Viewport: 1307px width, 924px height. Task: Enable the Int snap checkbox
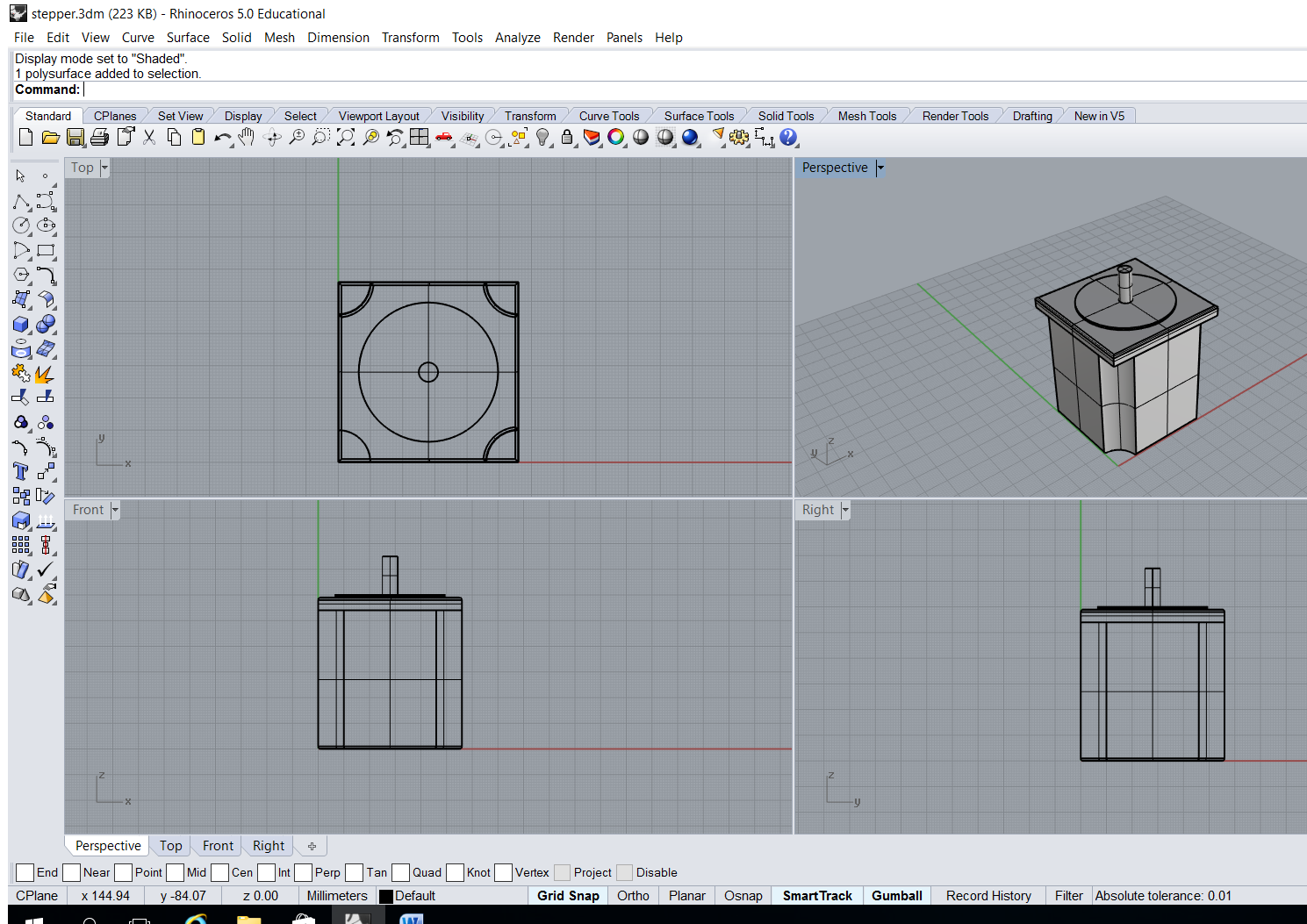click(x=266, y=872)
